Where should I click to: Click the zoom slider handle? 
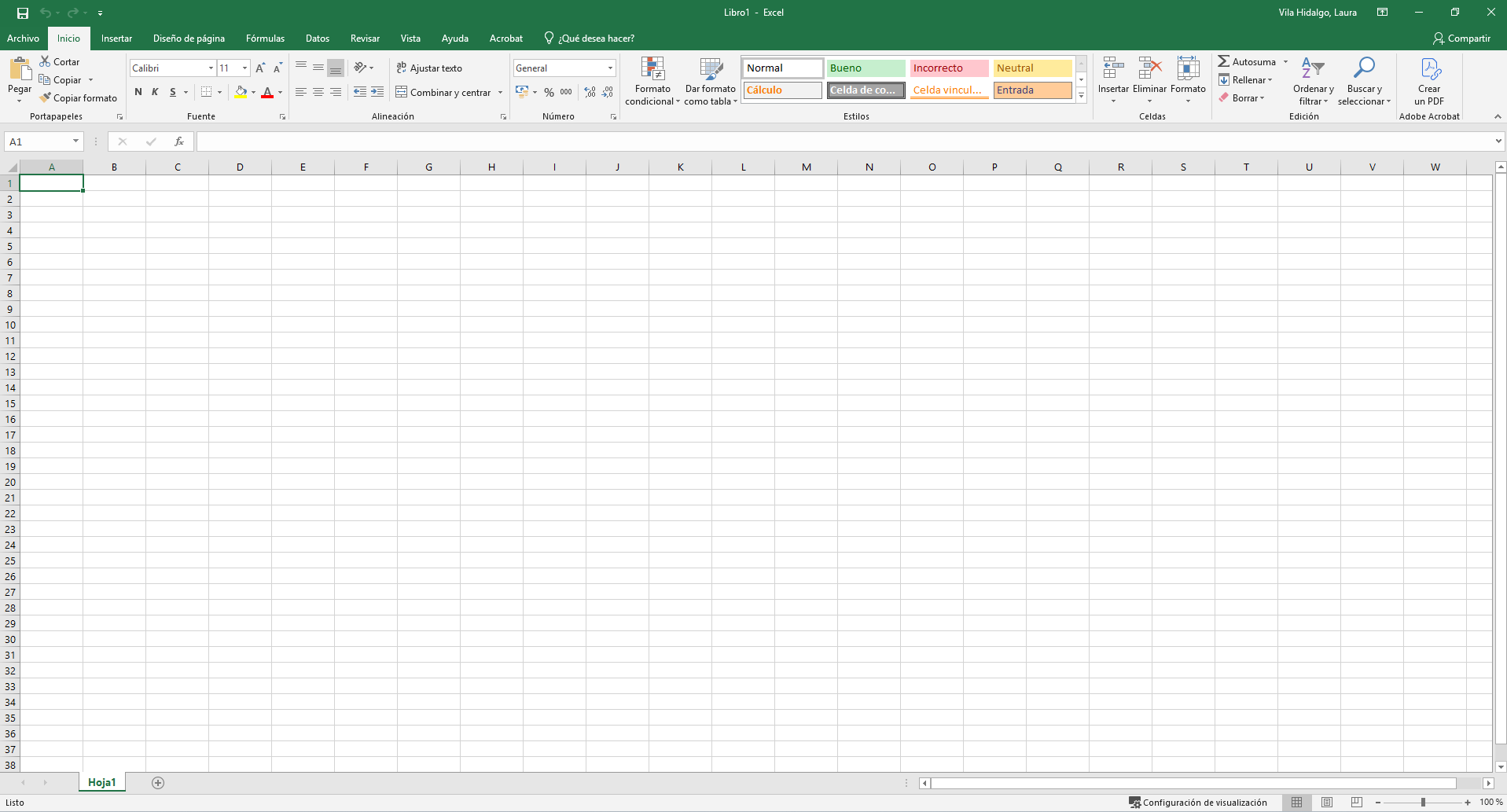tap(1423, 803)
